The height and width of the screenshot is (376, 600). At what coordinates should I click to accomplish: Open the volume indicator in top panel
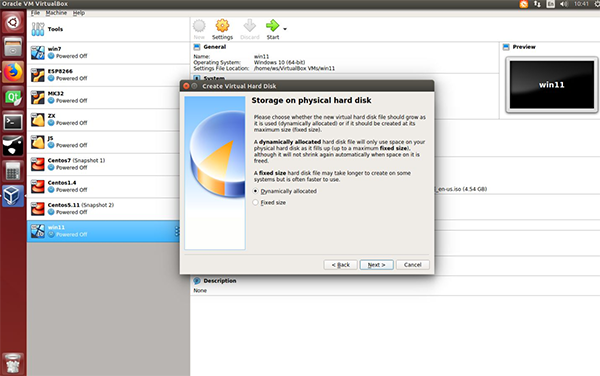564,4
